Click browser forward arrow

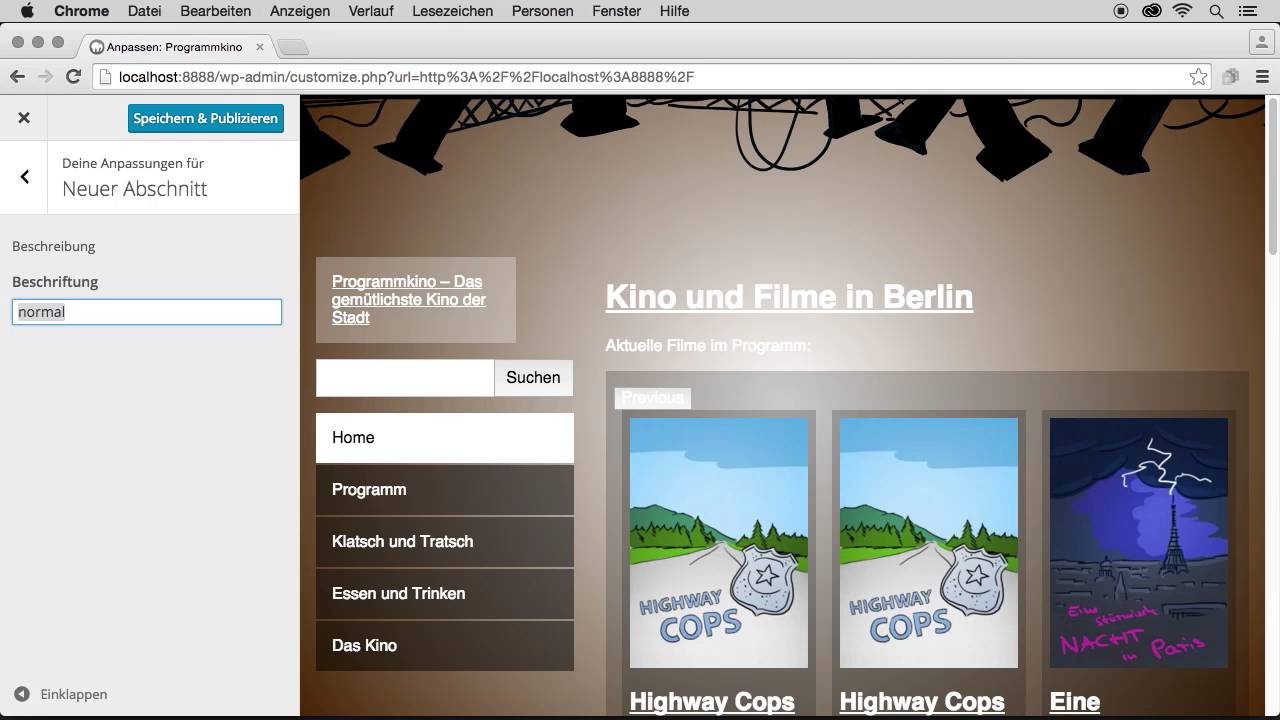45,77
